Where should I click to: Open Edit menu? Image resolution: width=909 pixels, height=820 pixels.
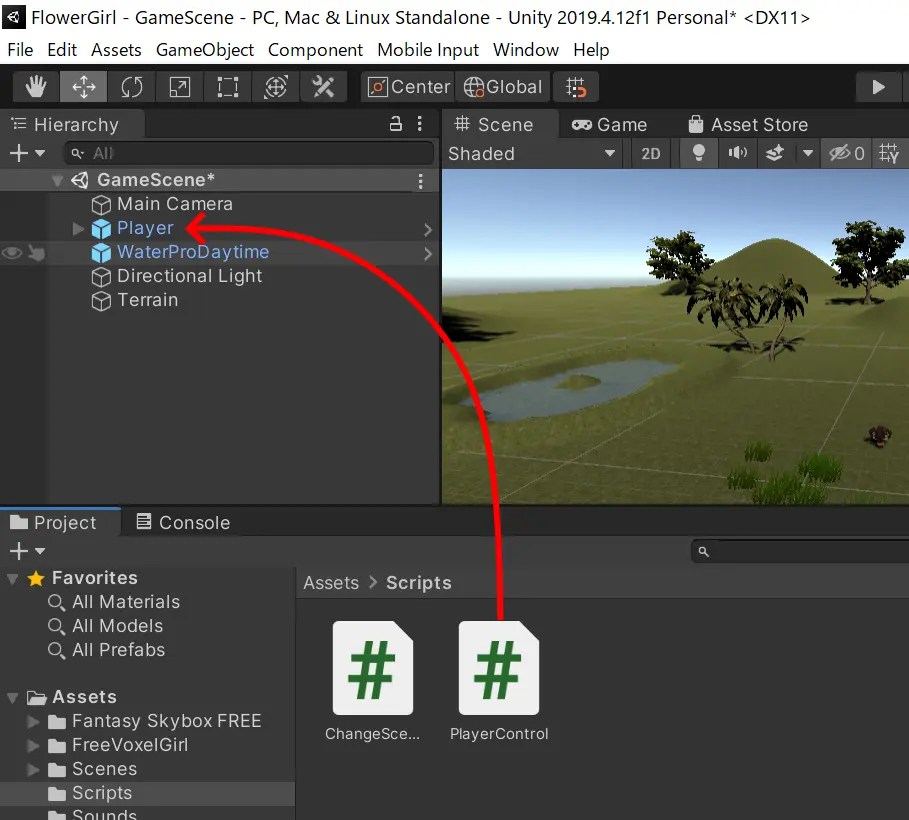(x=62, y=50)
